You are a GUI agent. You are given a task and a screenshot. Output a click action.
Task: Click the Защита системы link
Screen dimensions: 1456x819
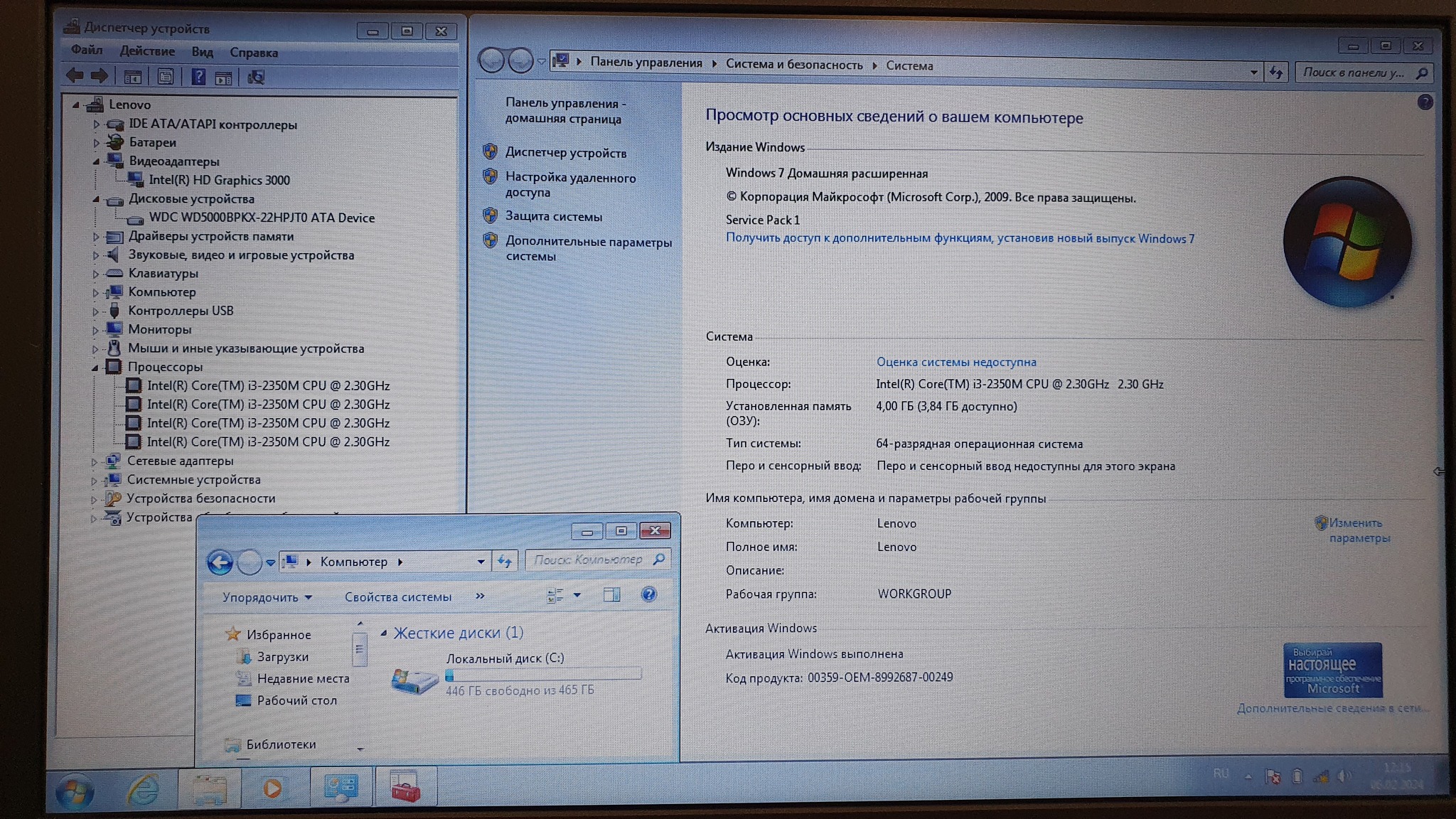coord(553,217)
